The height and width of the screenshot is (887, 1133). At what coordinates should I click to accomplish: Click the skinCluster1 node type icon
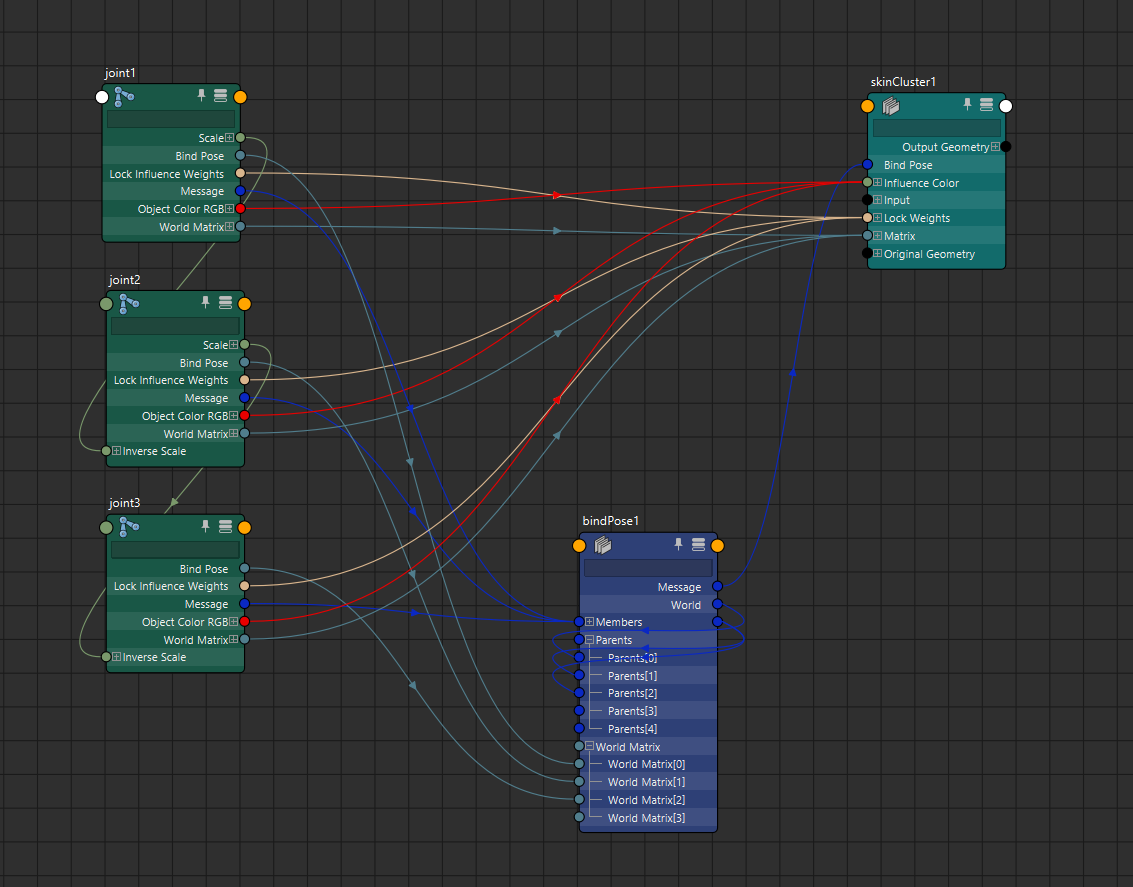[x=891, y=105]
